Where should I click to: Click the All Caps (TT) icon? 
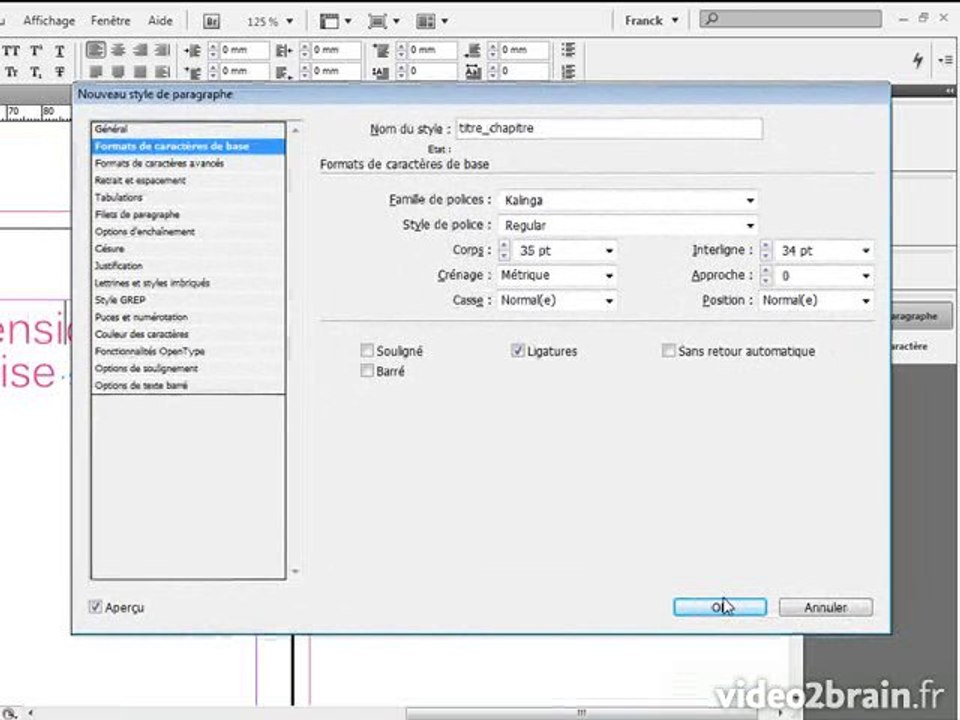[x=11, y=51]
